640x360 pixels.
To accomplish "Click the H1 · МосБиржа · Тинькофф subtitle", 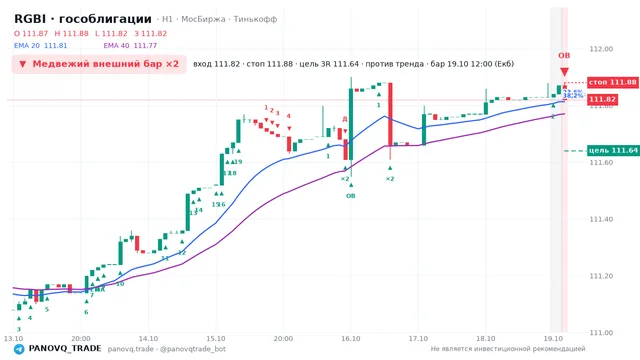I will click(220, 19).
